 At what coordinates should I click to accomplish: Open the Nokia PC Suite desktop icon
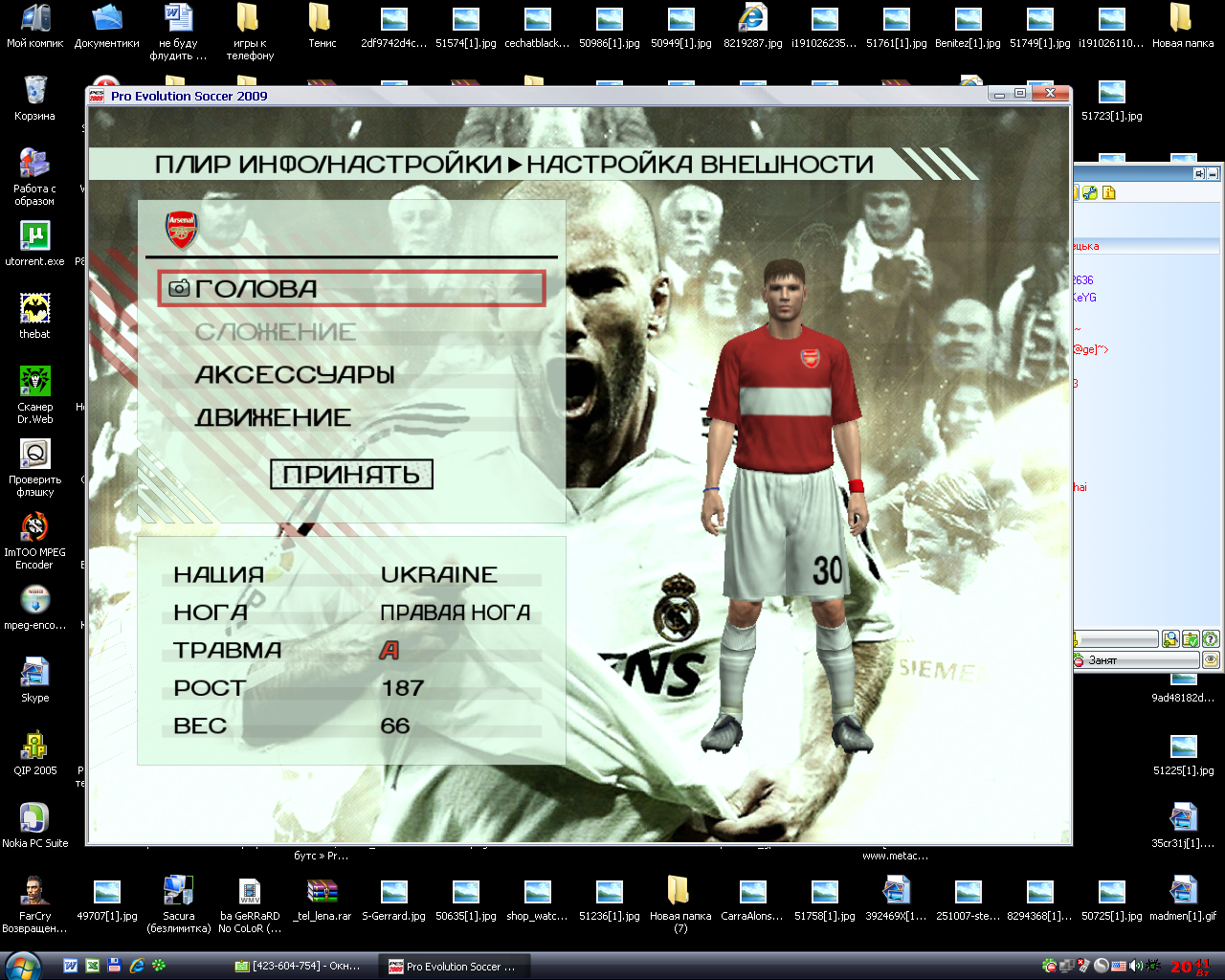click(35, 826)
